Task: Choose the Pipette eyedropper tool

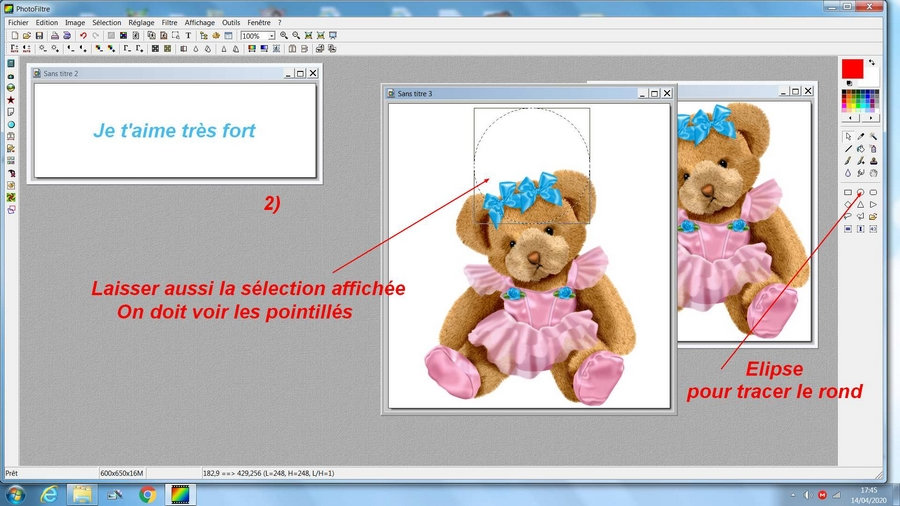Action: [x=860, y=137]
